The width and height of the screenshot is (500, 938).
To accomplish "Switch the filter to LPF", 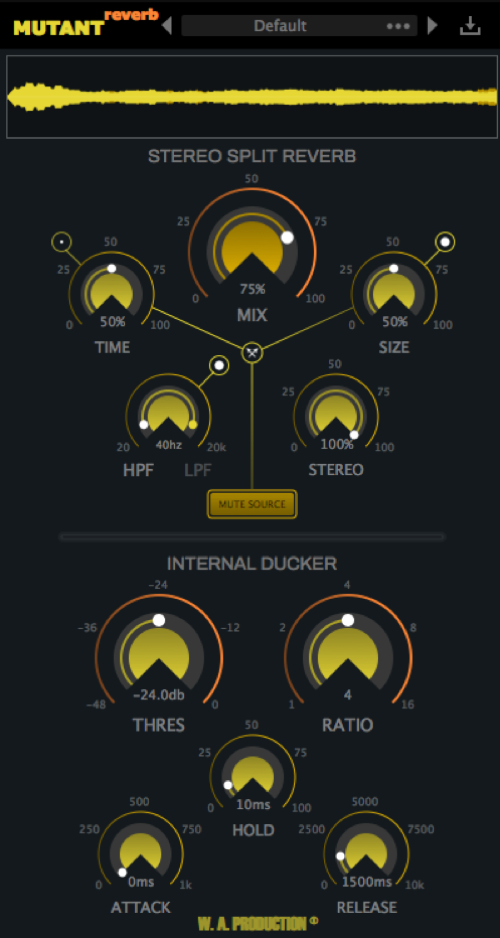I will (x=197, y=470).
